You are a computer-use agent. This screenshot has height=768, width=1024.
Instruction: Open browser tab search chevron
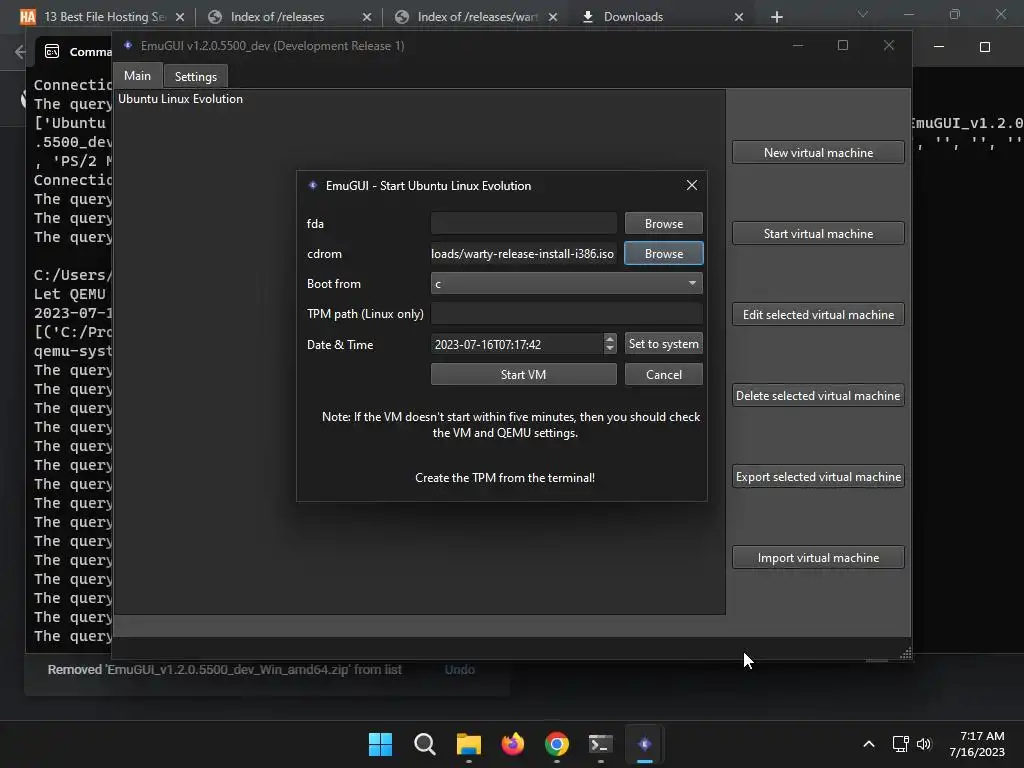coord(863,14)
